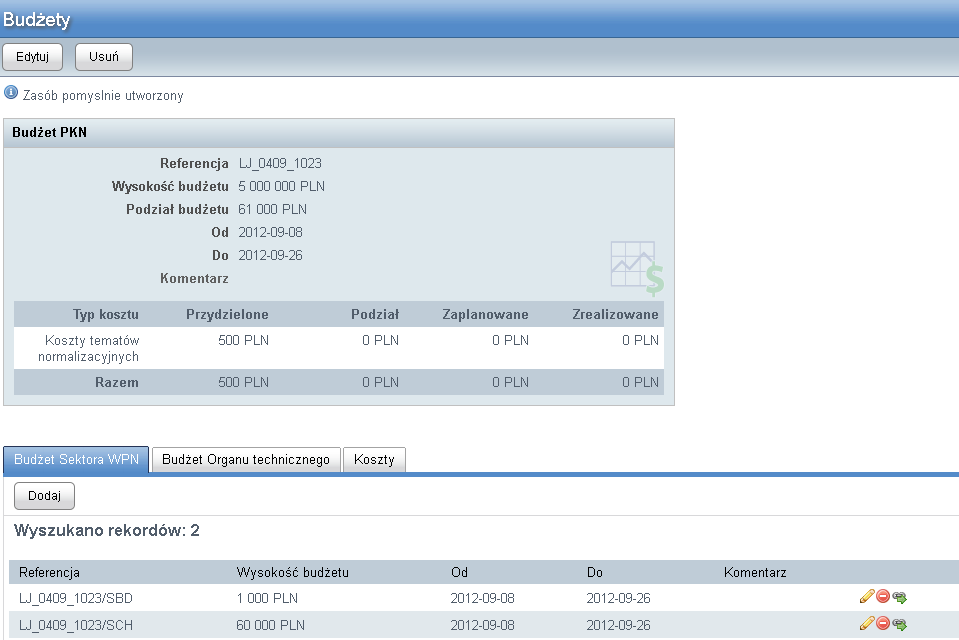This screenshot has height=640, width=959.
Task: Click the Przydzielone column header
Action: pyautogui.click(x=228, y=314)
